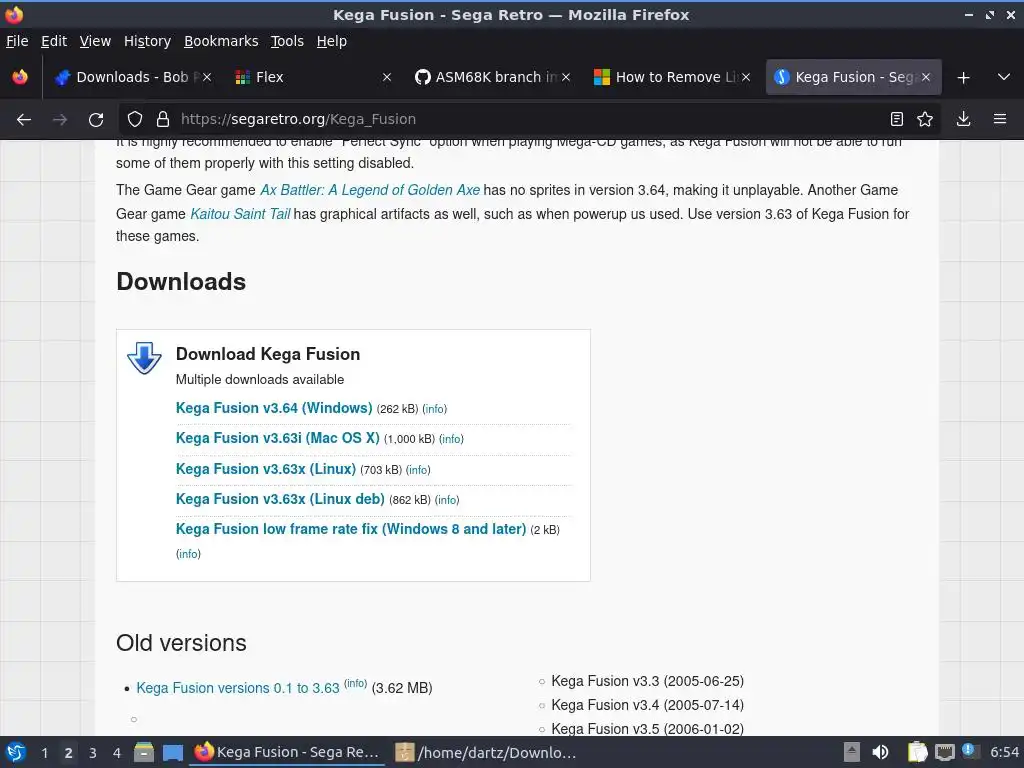Open the tracking protection shield
Image resolution: width=1024 pixels, height=768 pixels.
[135, 120]
